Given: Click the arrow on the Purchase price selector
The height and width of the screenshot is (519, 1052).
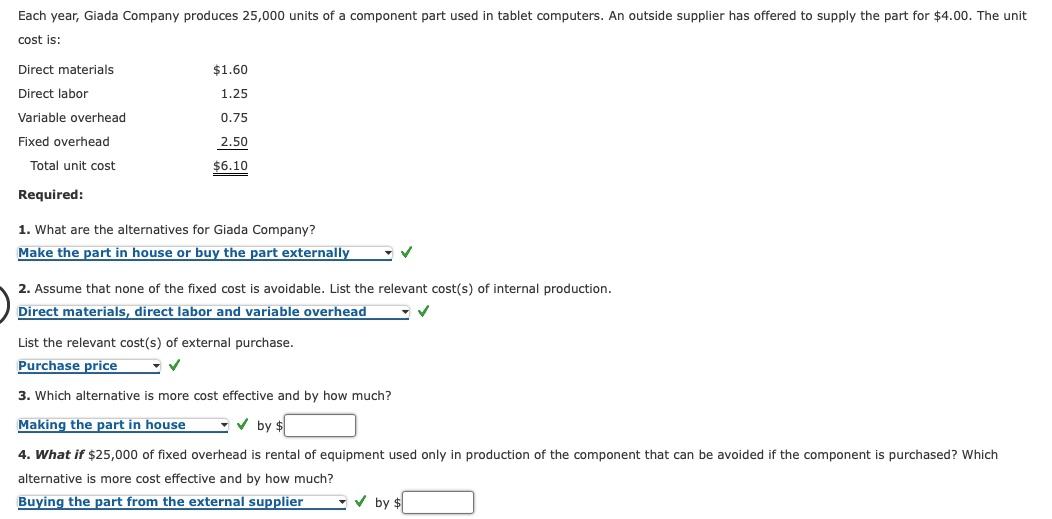Looking at the screenshot, I should (156, 366).
